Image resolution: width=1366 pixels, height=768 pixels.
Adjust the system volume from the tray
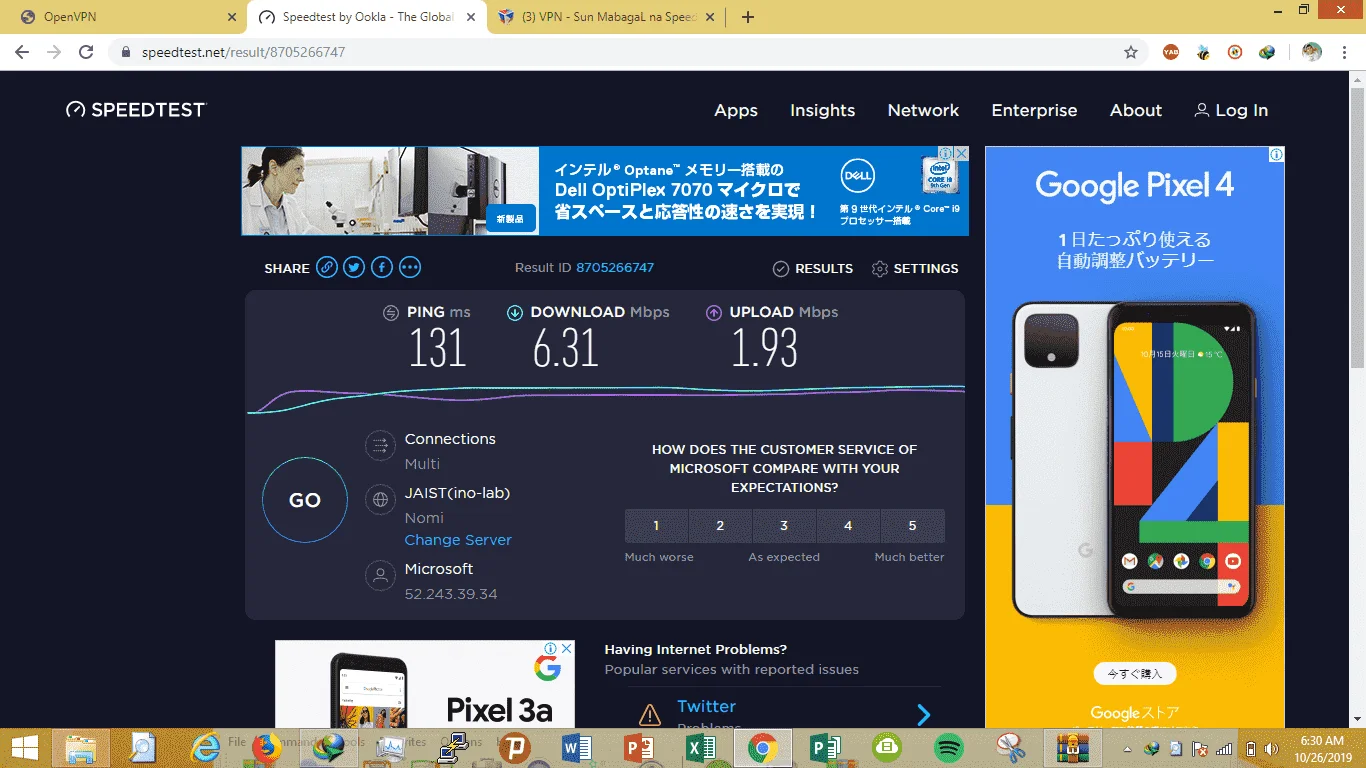1271,748
